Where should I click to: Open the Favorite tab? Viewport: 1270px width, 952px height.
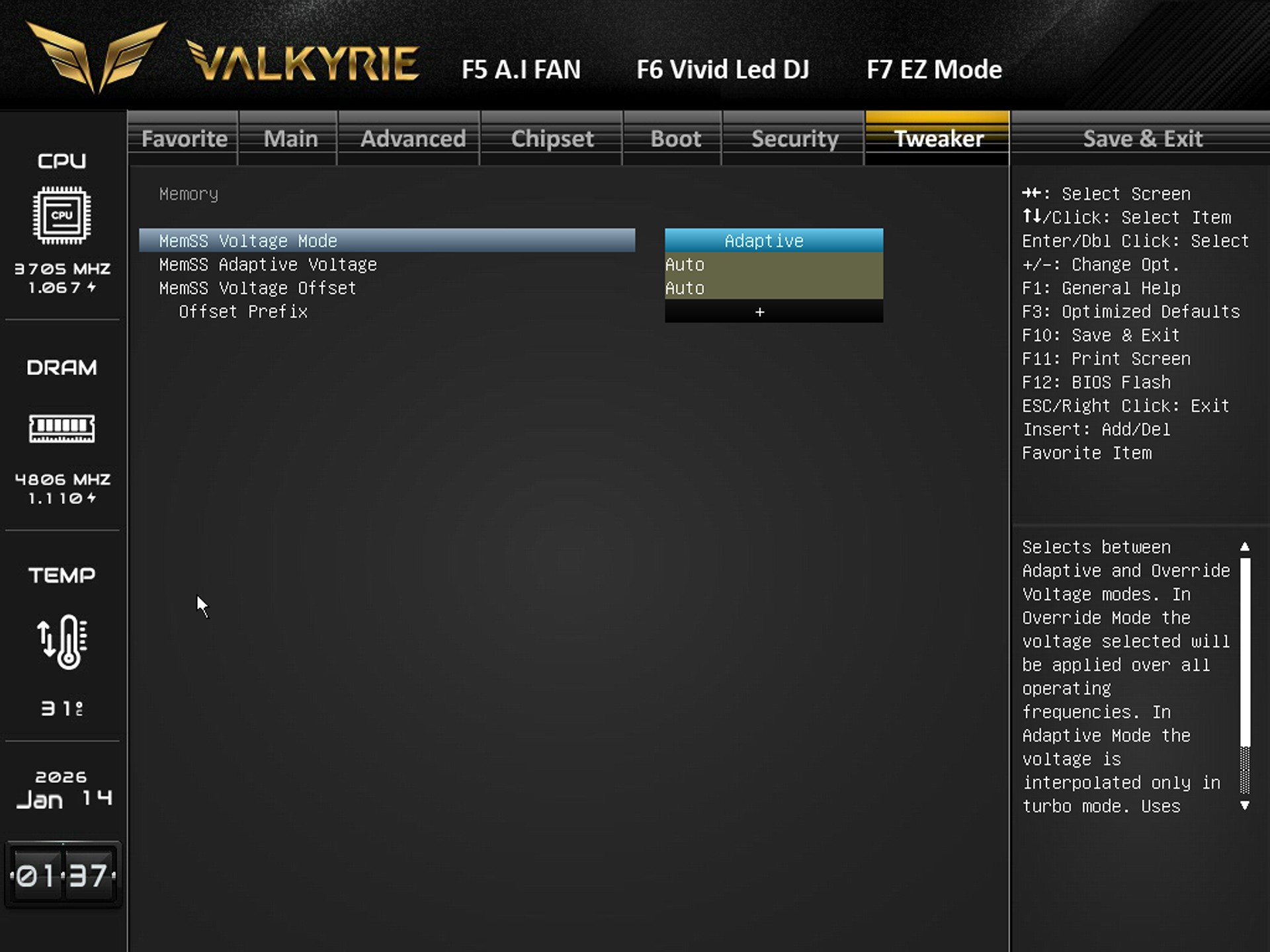coord(184,139)
